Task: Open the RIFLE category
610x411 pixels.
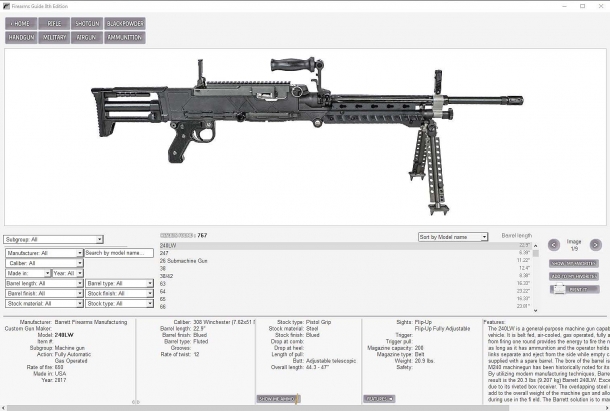Action: coord(54,24)
